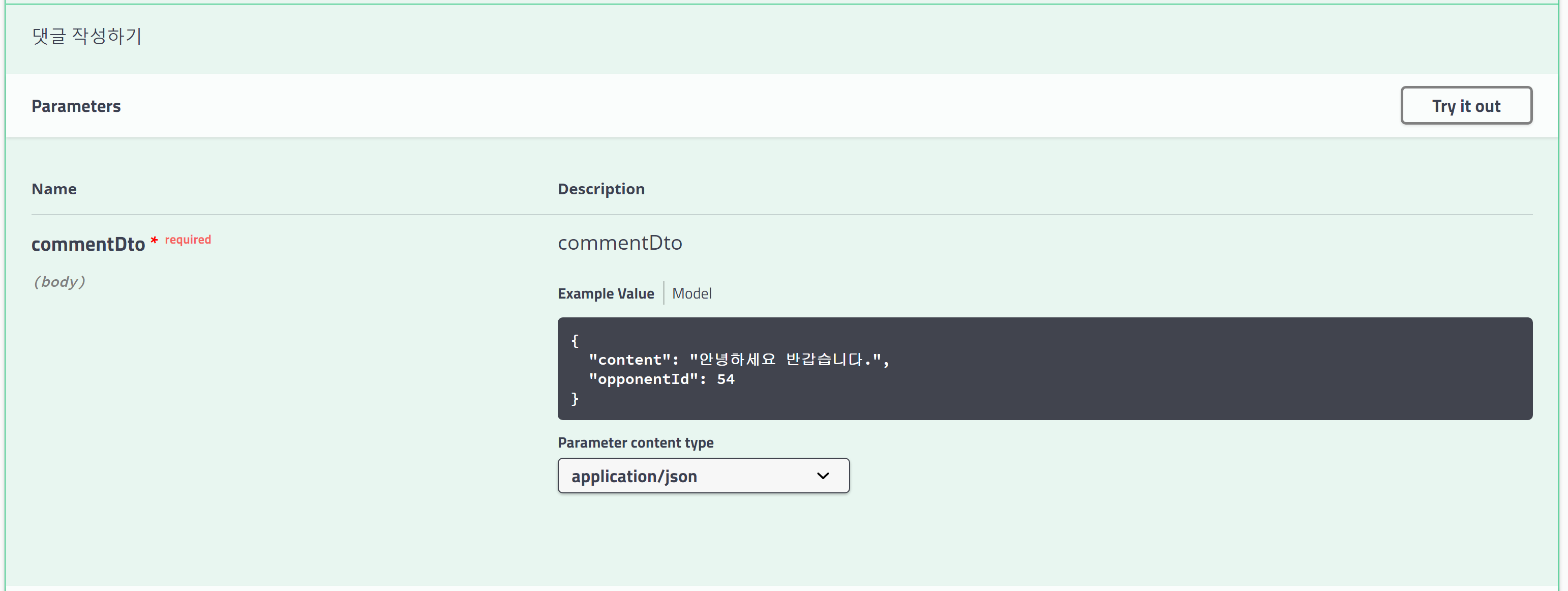Click the Name column header
Image resolution: width=1568 pixels, height=591 pixels.
[53, 189]
